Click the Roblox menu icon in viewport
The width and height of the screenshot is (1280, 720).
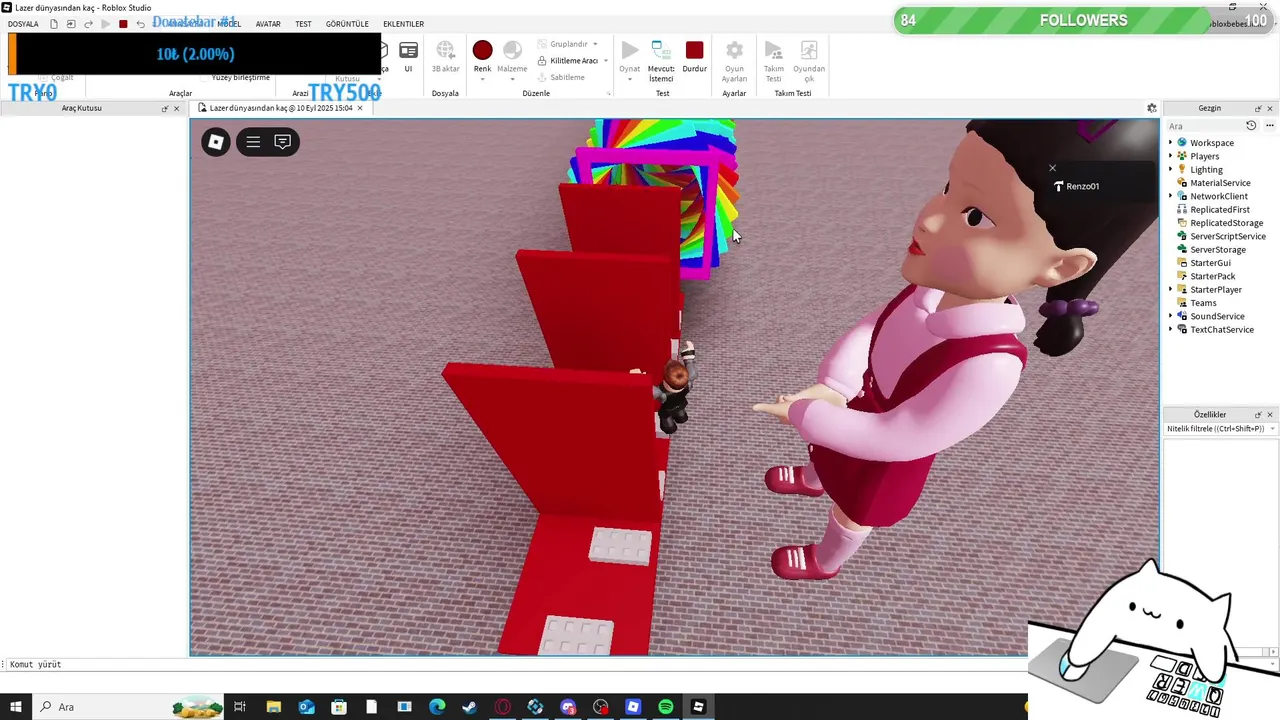click(215, 142)
